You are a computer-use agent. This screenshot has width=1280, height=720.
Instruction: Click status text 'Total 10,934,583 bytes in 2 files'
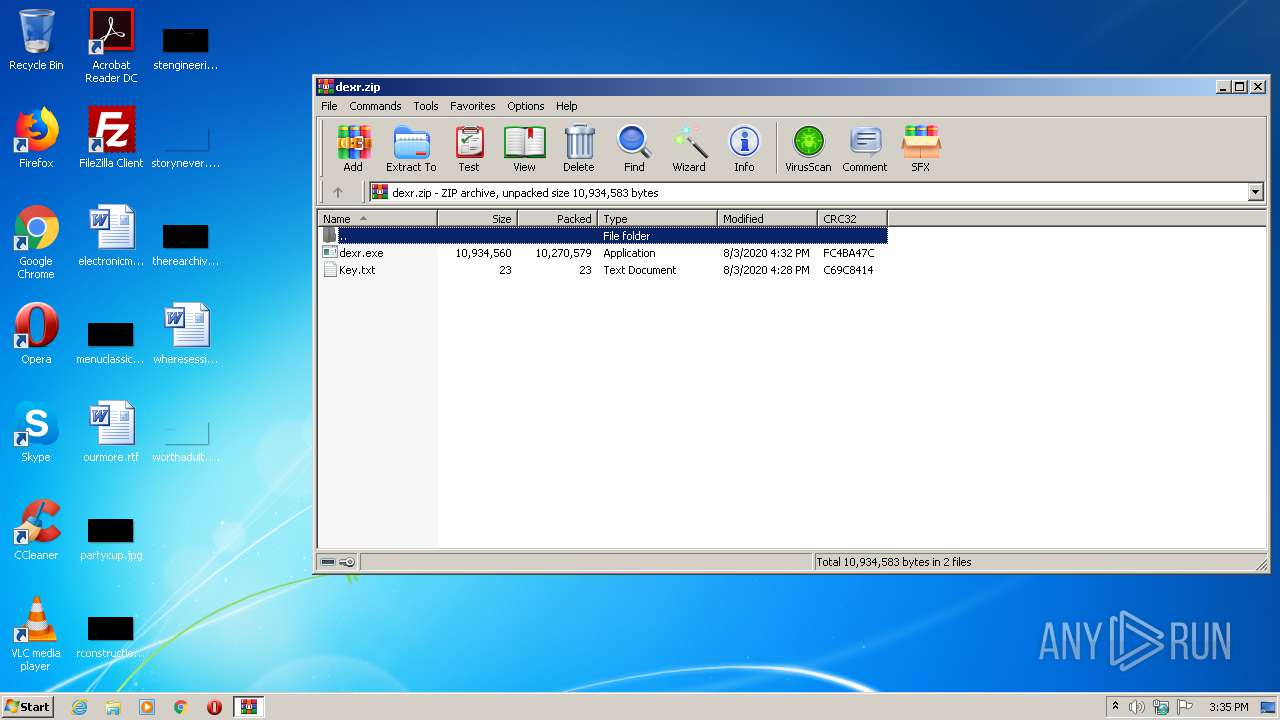(894, 562)
